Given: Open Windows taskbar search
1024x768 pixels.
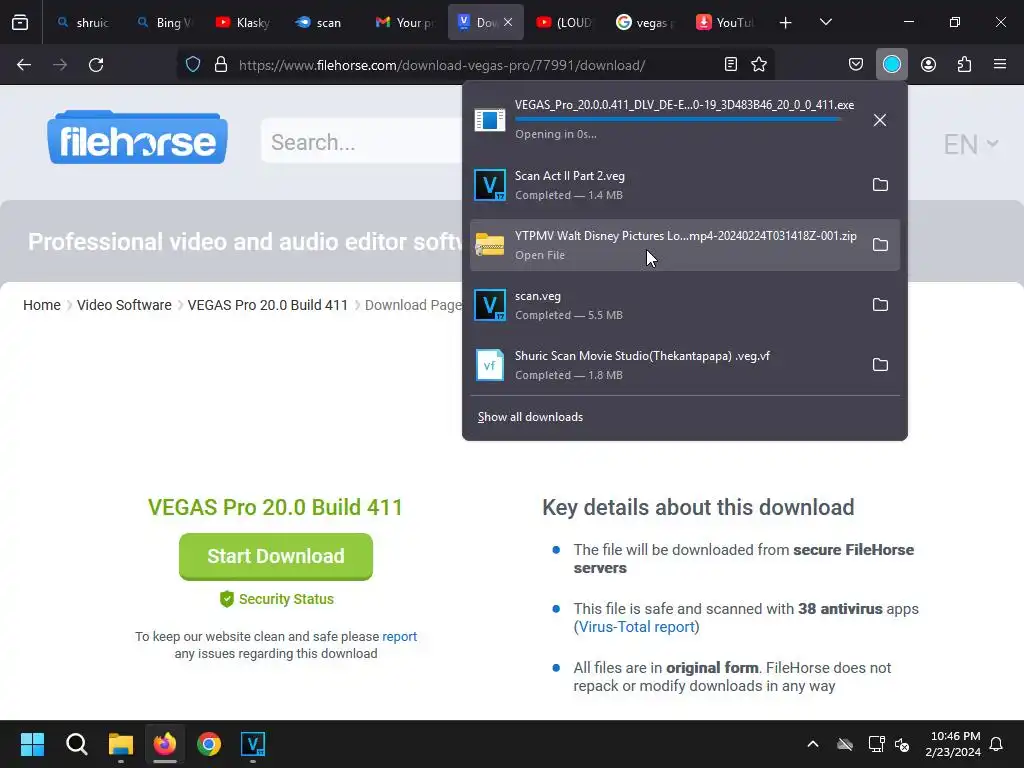Looking at the screenshot, I should point(76,744).
